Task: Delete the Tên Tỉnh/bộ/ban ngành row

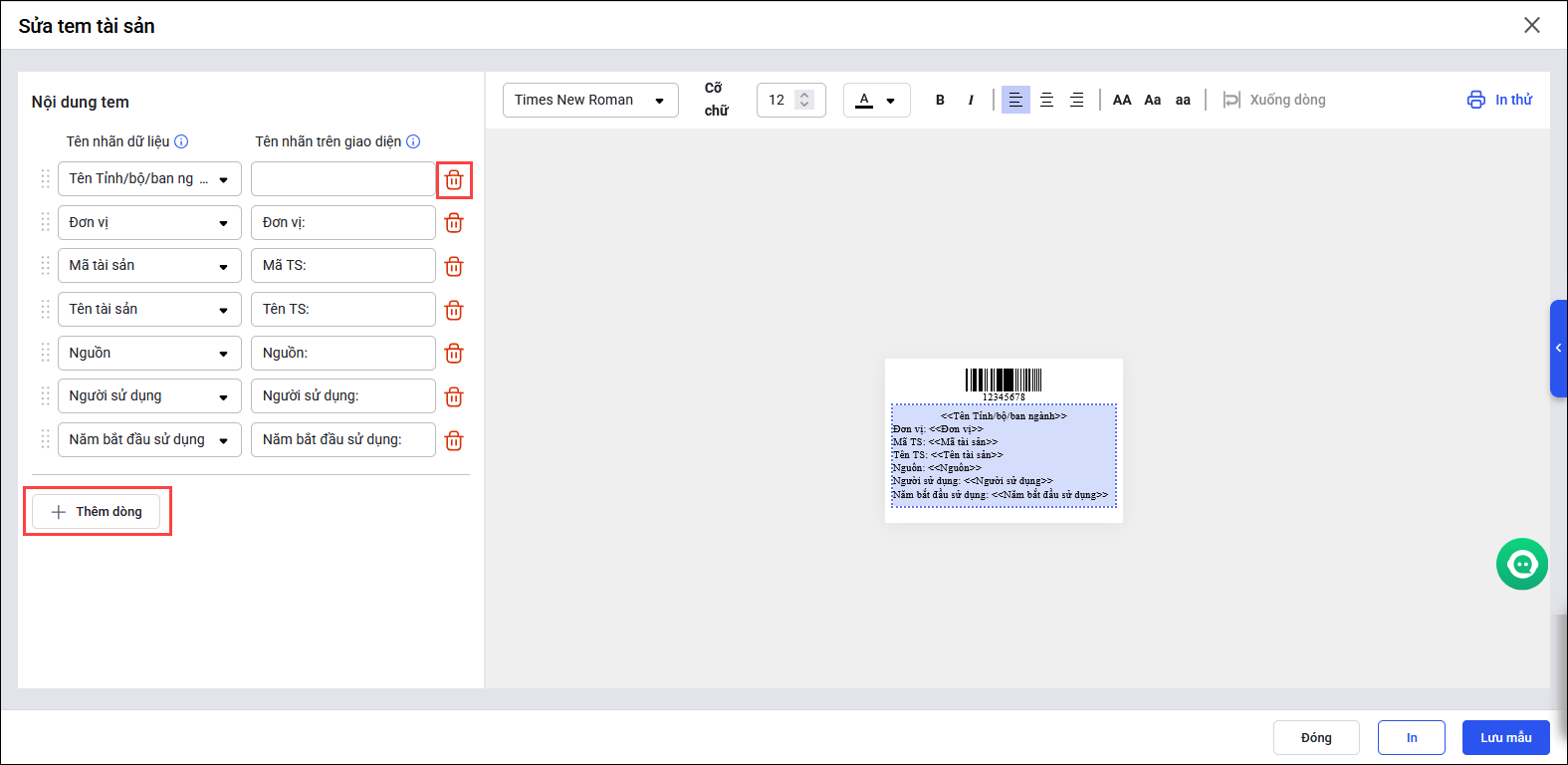Action: click(x=454, y=180)
